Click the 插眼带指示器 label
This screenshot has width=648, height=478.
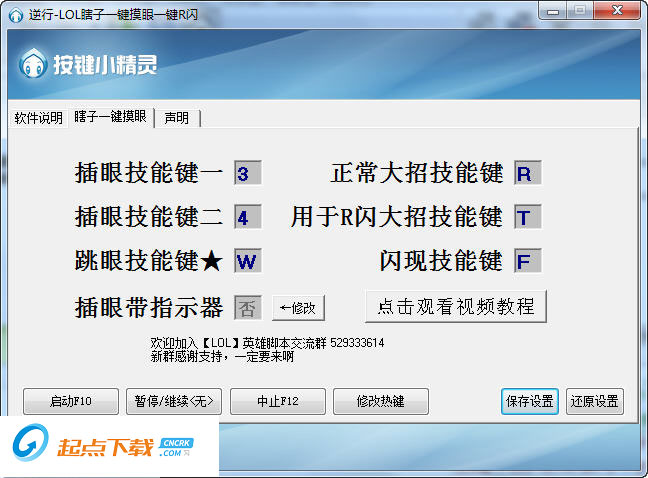[149, 307]
